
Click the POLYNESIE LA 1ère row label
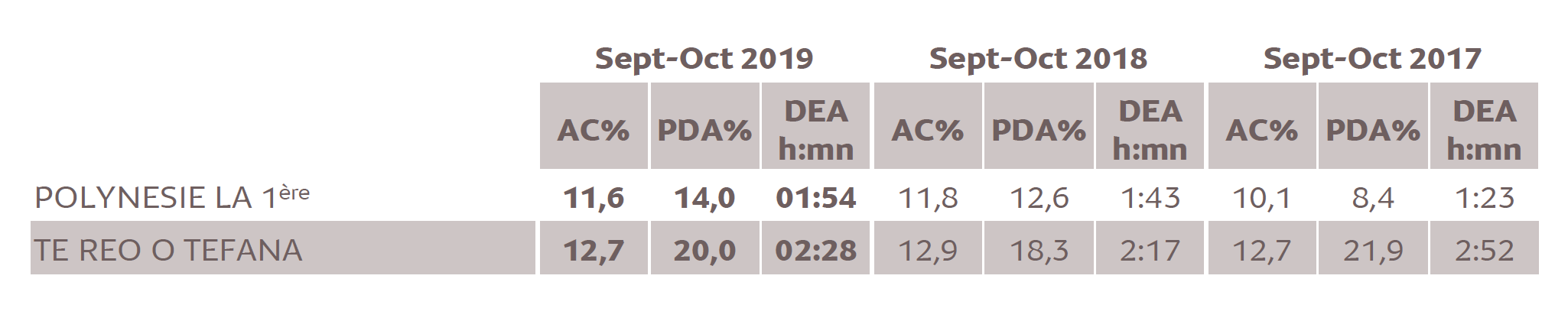[x=172, y=198]
